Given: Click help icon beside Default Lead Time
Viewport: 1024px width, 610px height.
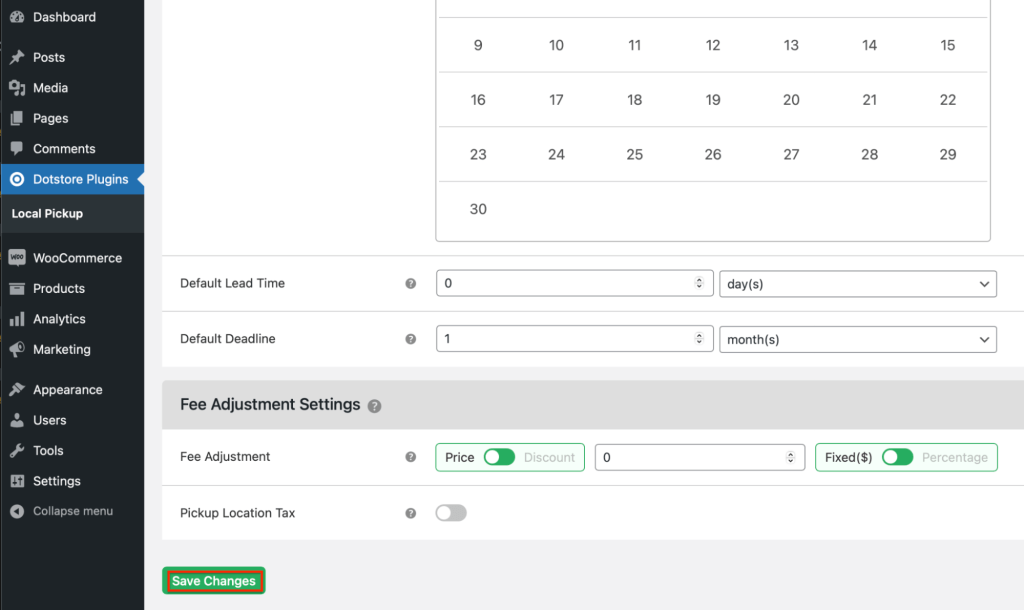Looking at the screenshot, I should (x=410, y=284).
